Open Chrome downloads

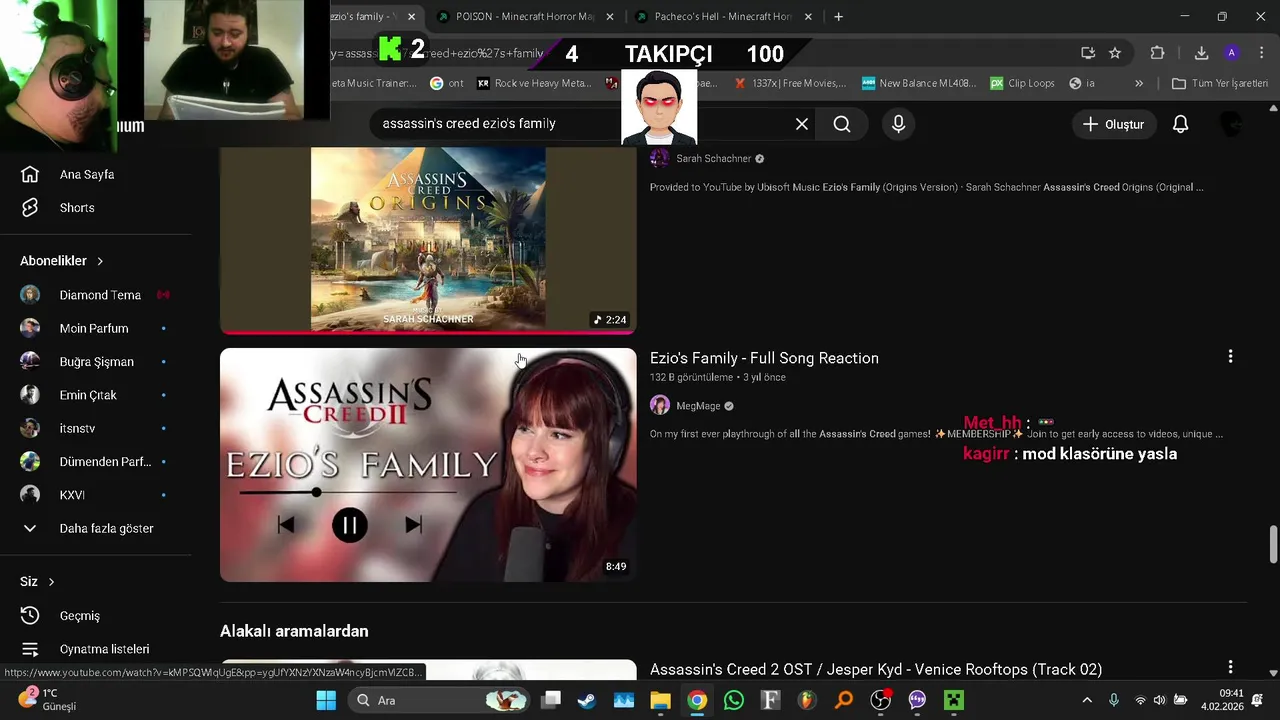coord(1201,53)
